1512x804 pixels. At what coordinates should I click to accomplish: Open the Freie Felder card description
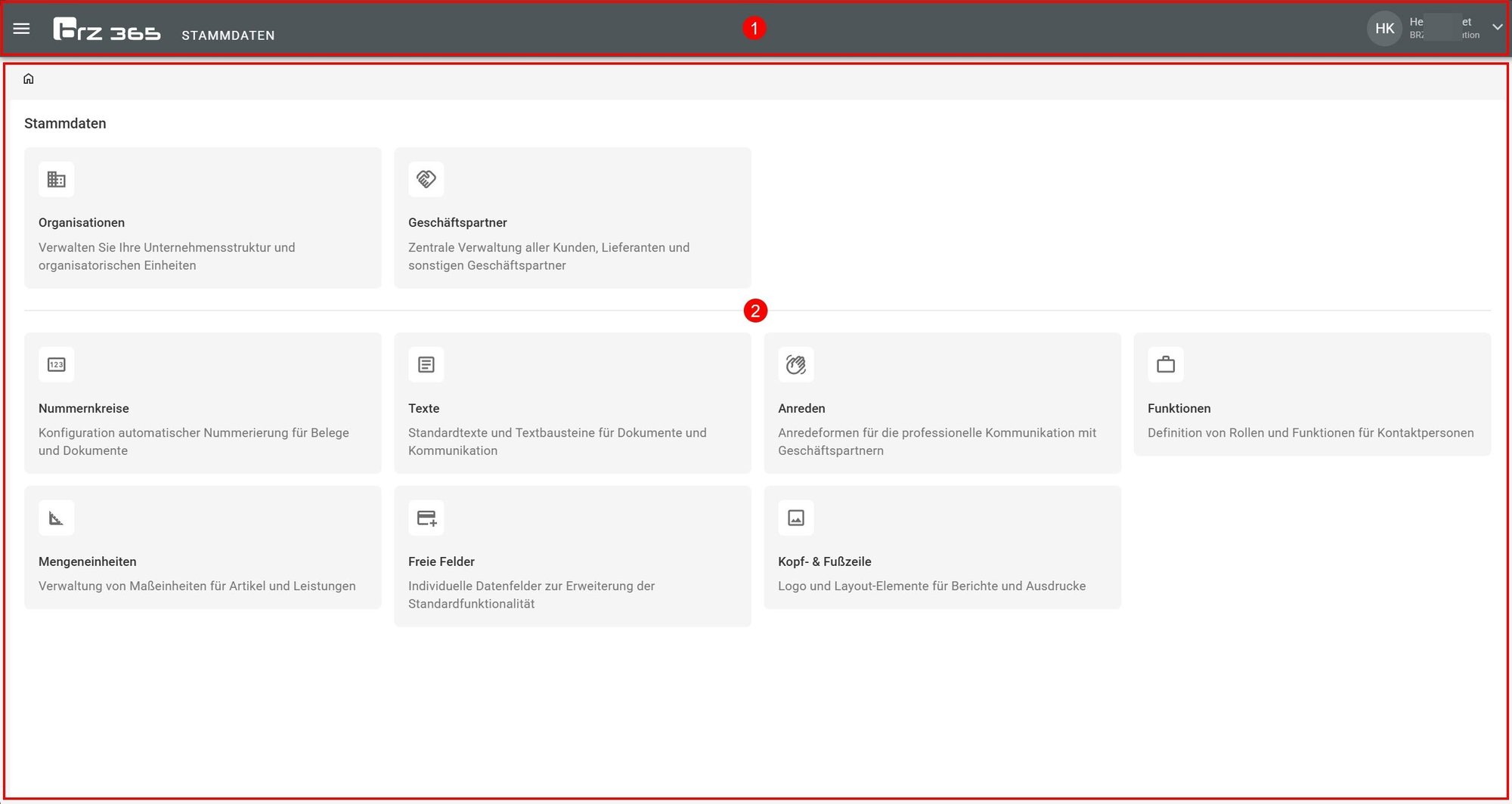tap(531, 595)
